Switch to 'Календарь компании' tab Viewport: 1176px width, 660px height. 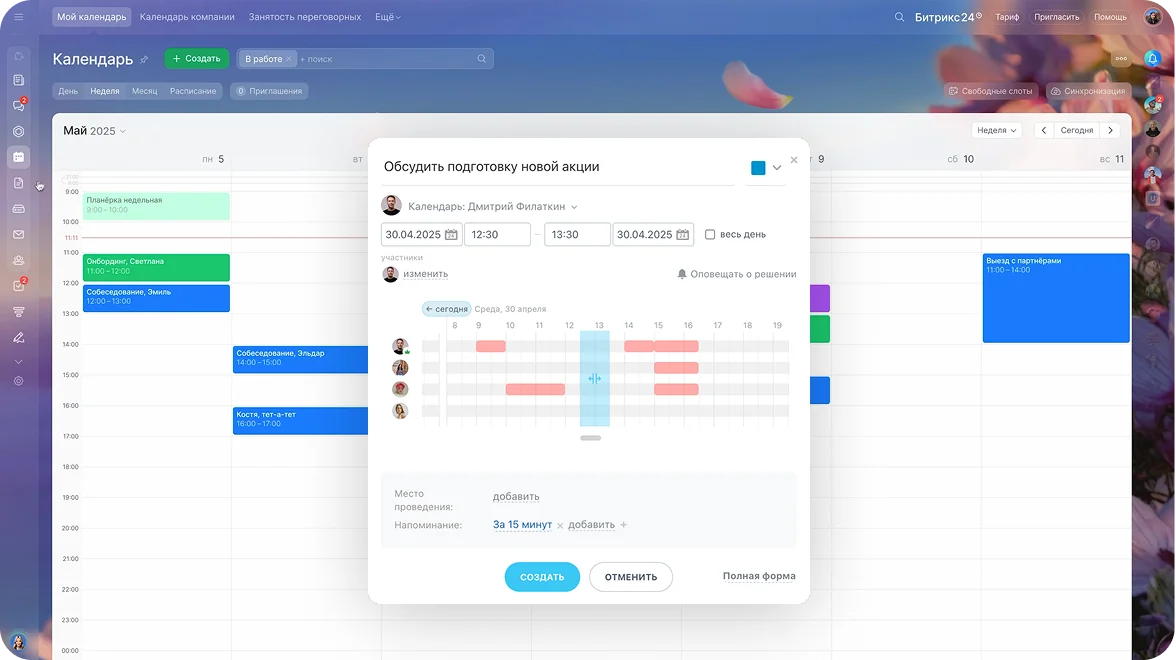(187, 17)
